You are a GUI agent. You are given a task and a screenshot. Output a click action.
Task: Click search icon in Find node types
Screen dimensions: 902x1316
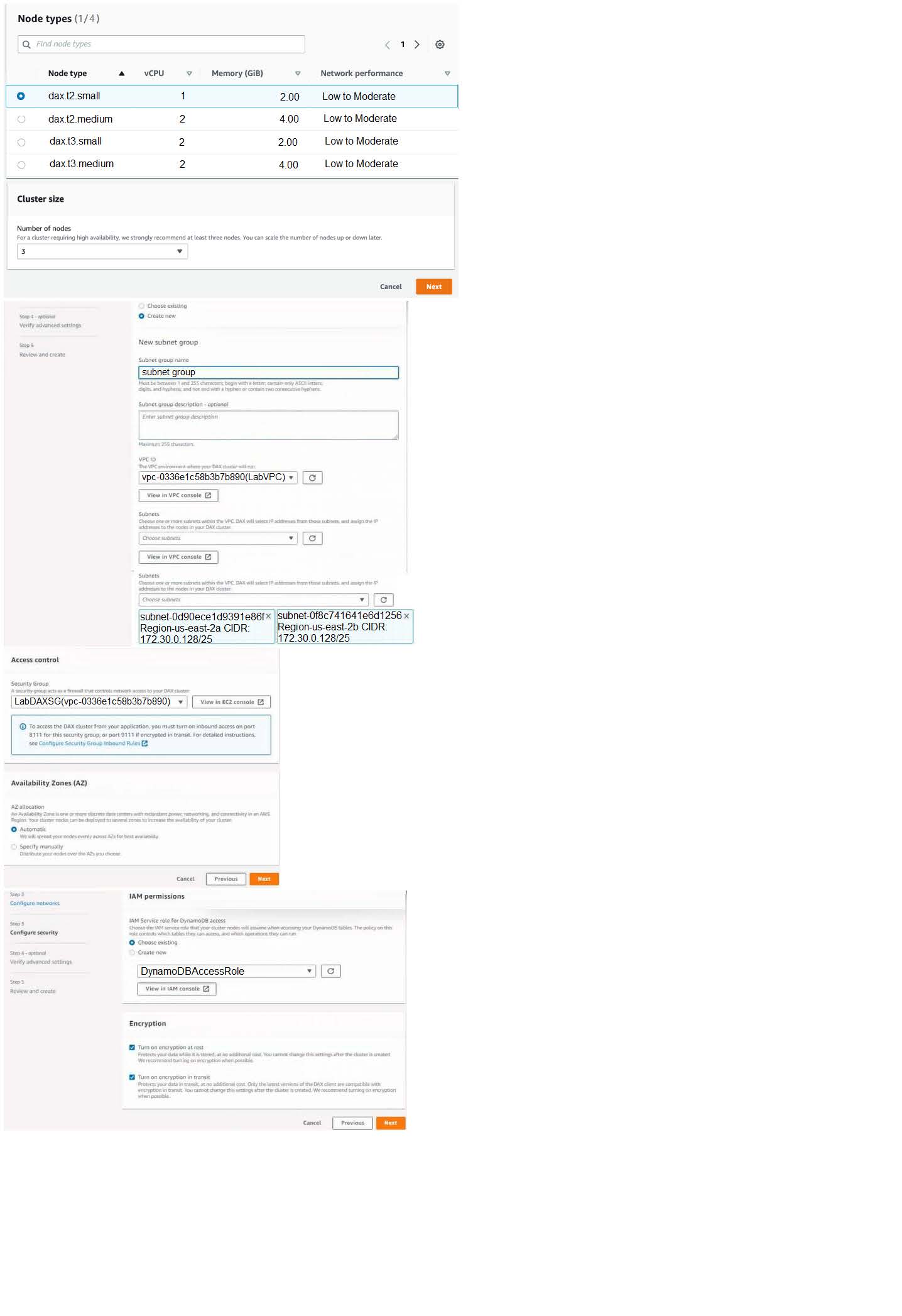(x=26, y=44)
